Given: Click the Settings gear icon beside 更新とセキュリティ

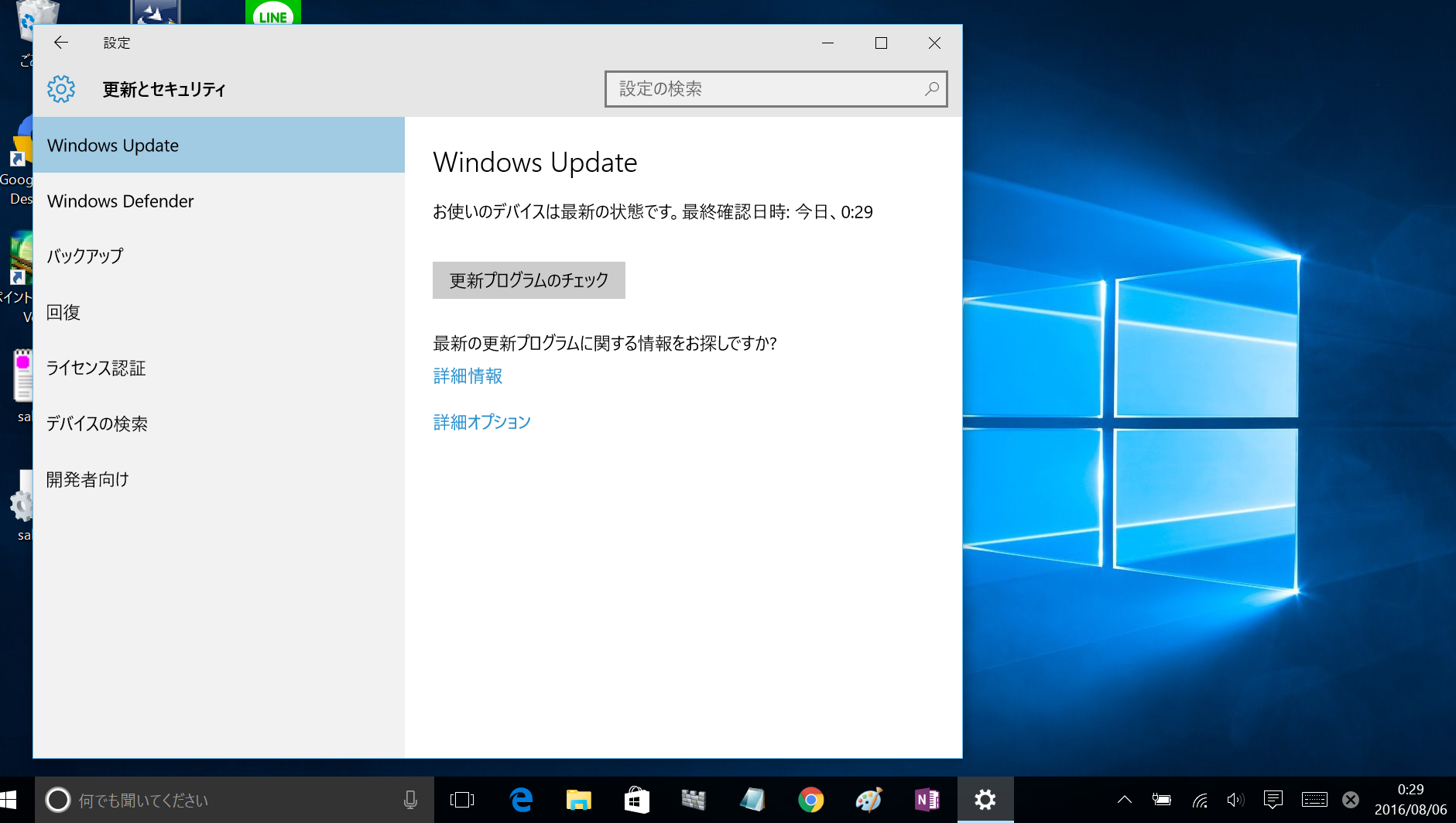Looking at the screenshot, I should pos(61,89).
